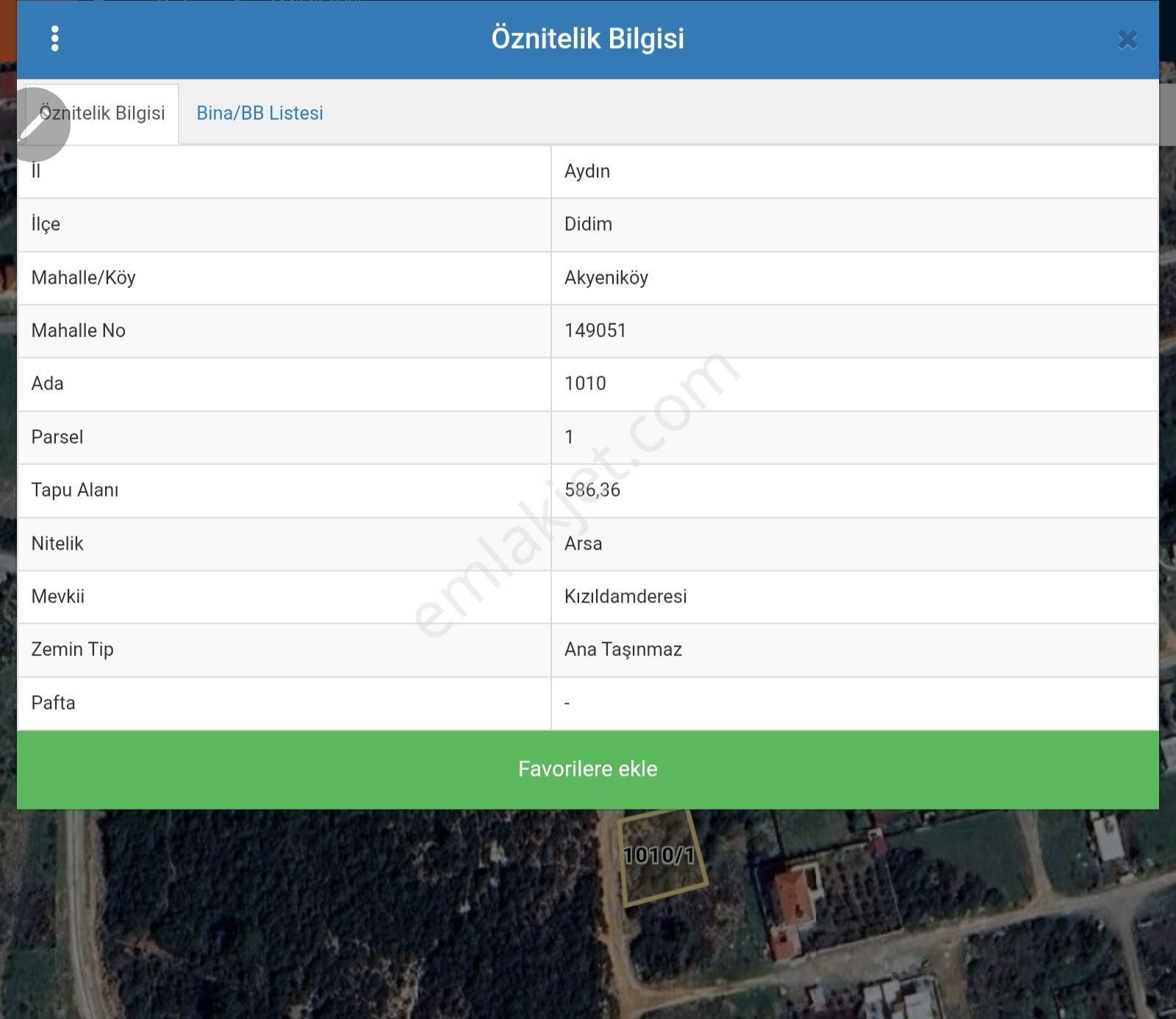Open the three-dot options menu
This screenshot has width=1176, height=1019.
tap(55, 39)
